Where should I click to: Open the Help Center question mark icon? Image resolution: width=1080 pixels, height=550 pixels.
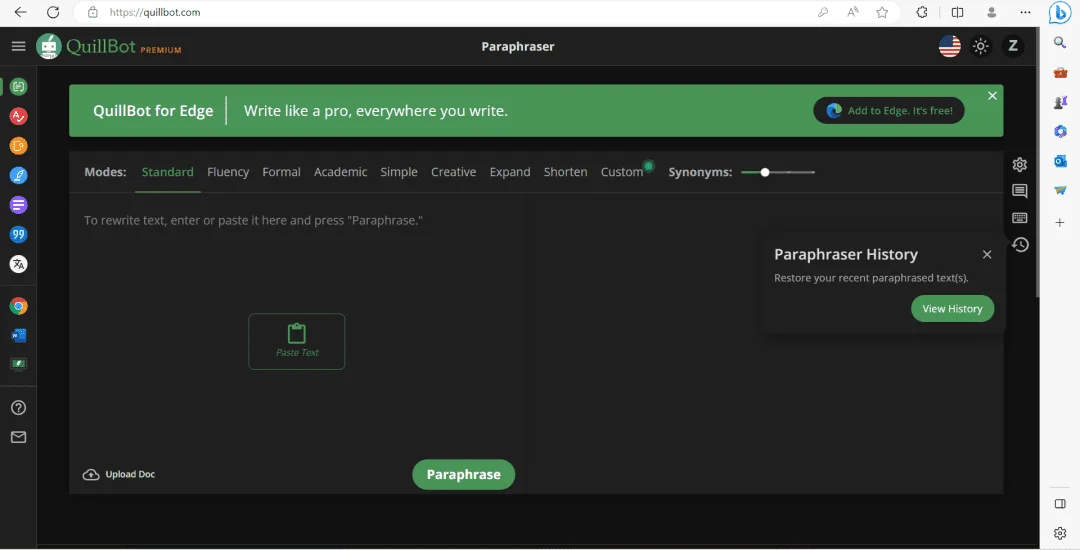click(19, 408)
